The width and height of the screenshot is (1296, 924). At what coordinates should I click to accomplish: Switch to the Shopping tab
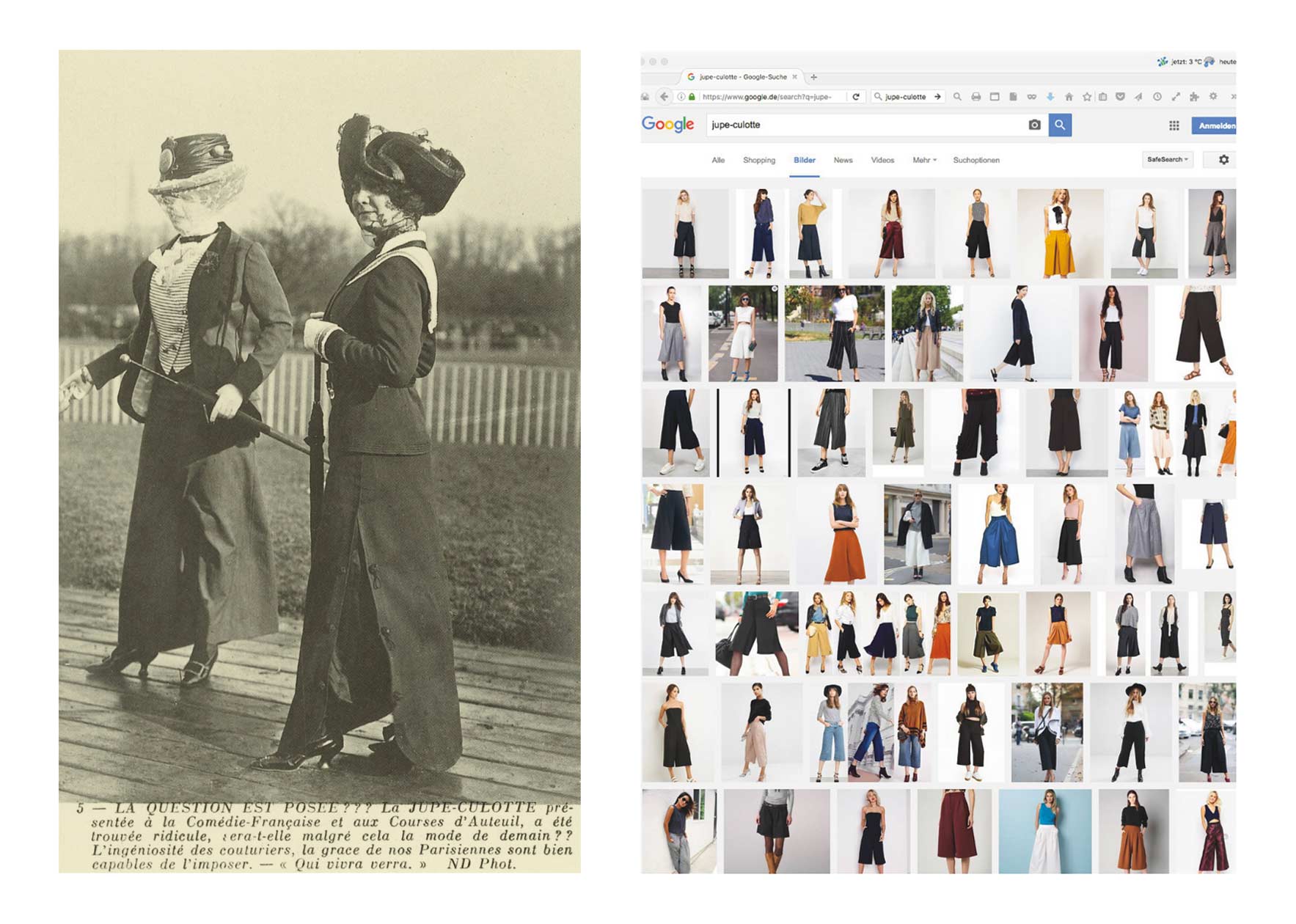coord(758,161)
